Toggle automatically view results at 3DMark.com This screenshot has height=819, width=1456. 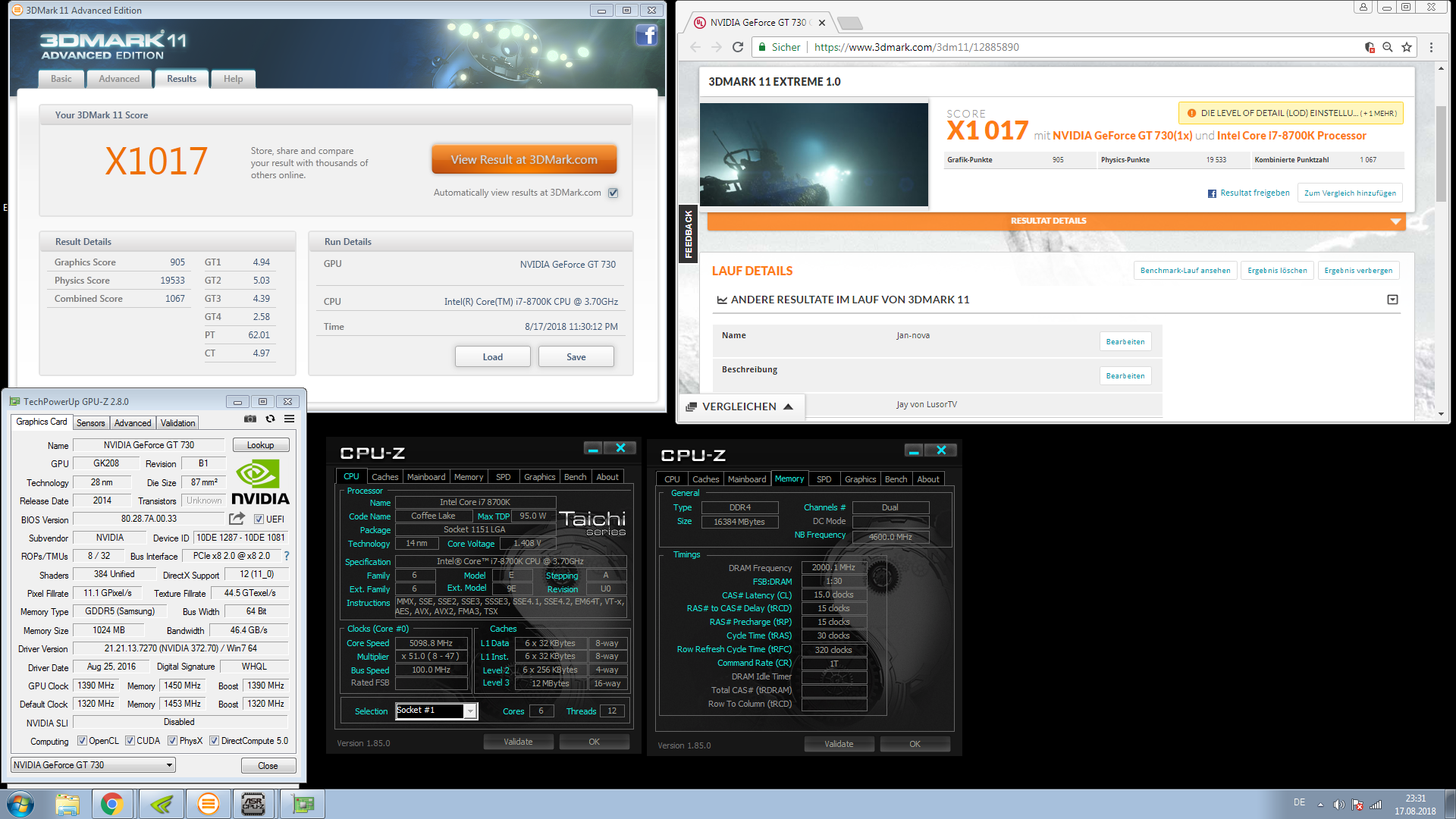click(613, 193)
